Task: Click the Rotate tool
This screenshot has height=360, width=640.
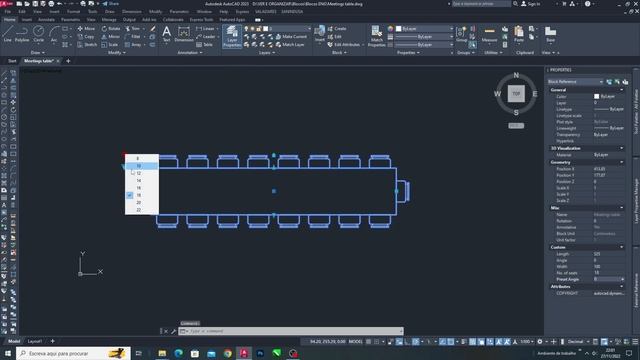Action: 111,29
